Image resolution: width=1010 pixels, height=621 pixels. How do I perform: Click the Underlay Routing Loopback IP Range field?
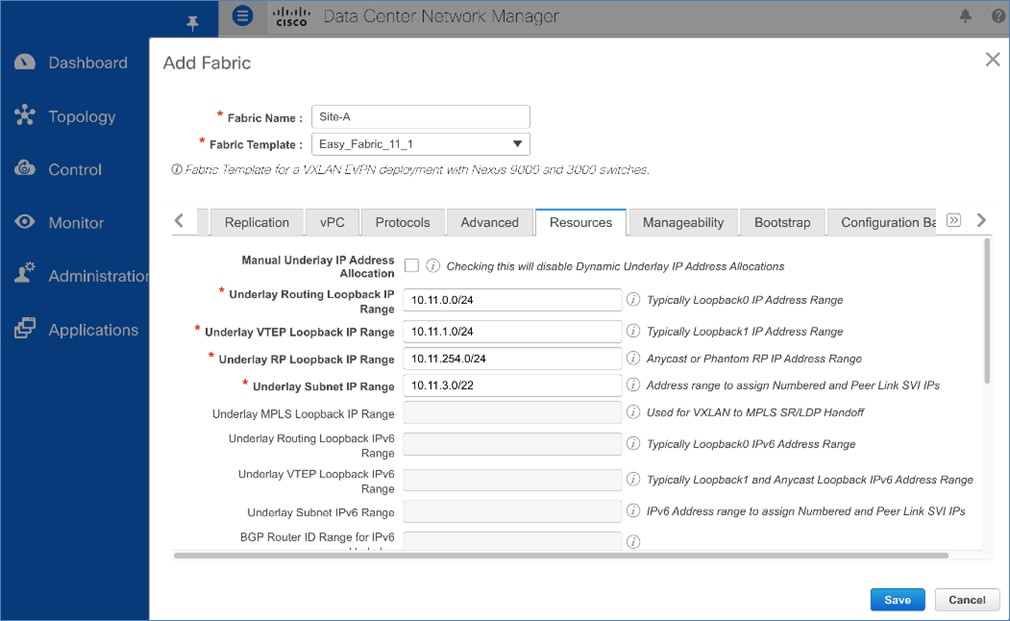[512, 300]
